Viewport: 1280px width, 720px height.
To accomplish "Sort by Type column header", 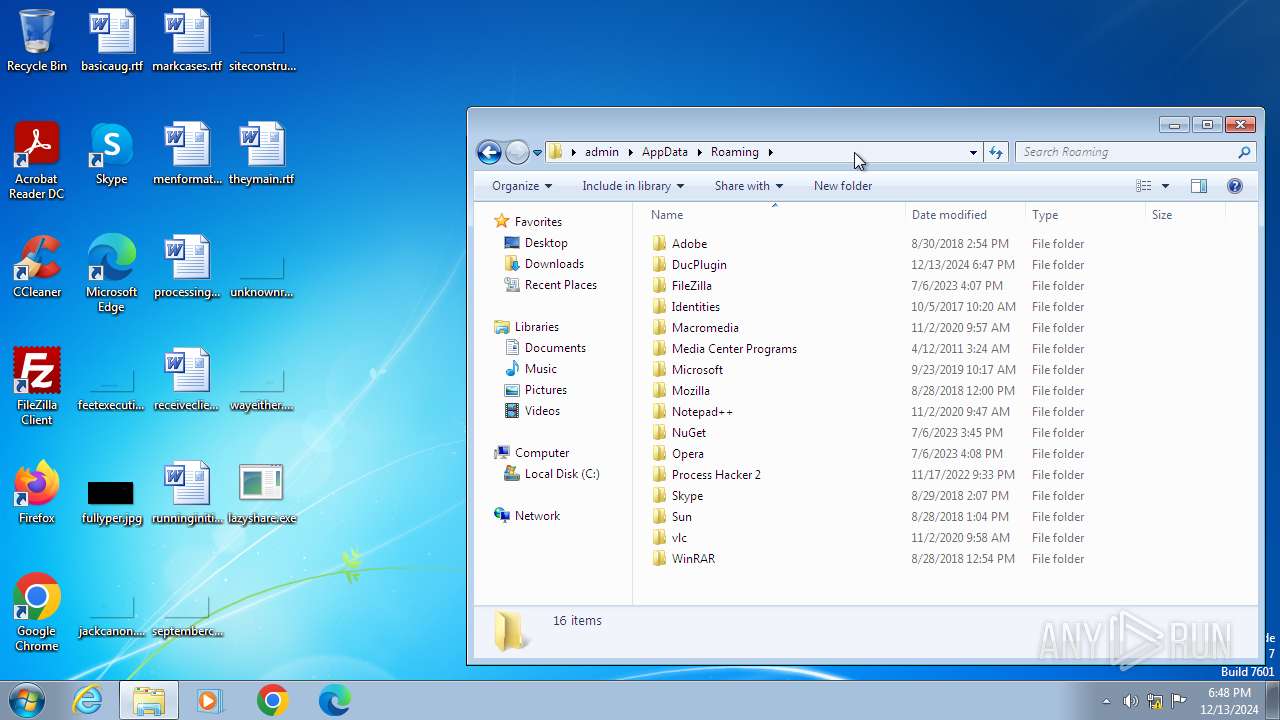I will [x=1085, y=215].
